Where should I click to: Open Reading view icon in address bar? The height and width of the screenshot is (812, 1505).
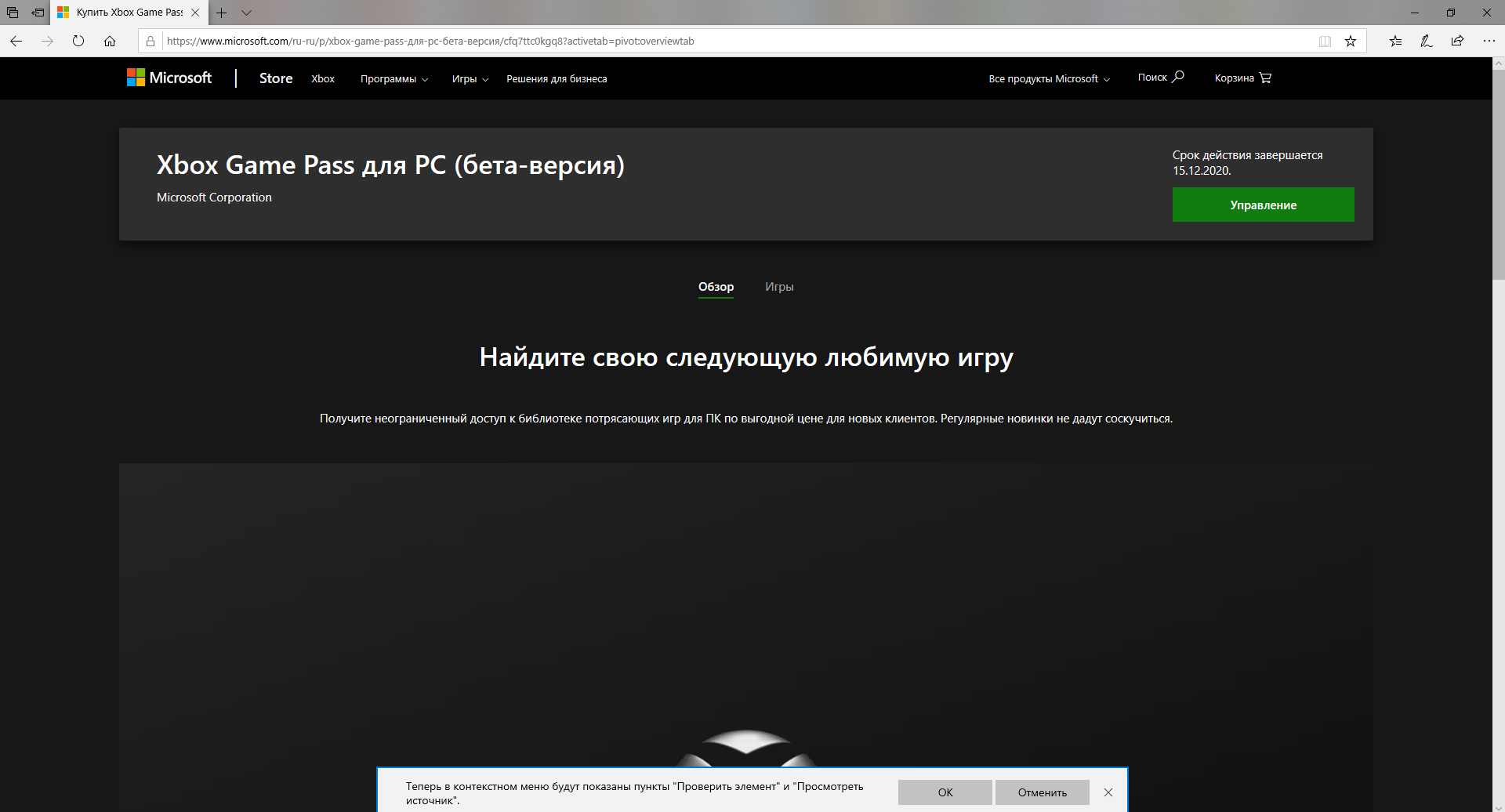(1325, 41)
